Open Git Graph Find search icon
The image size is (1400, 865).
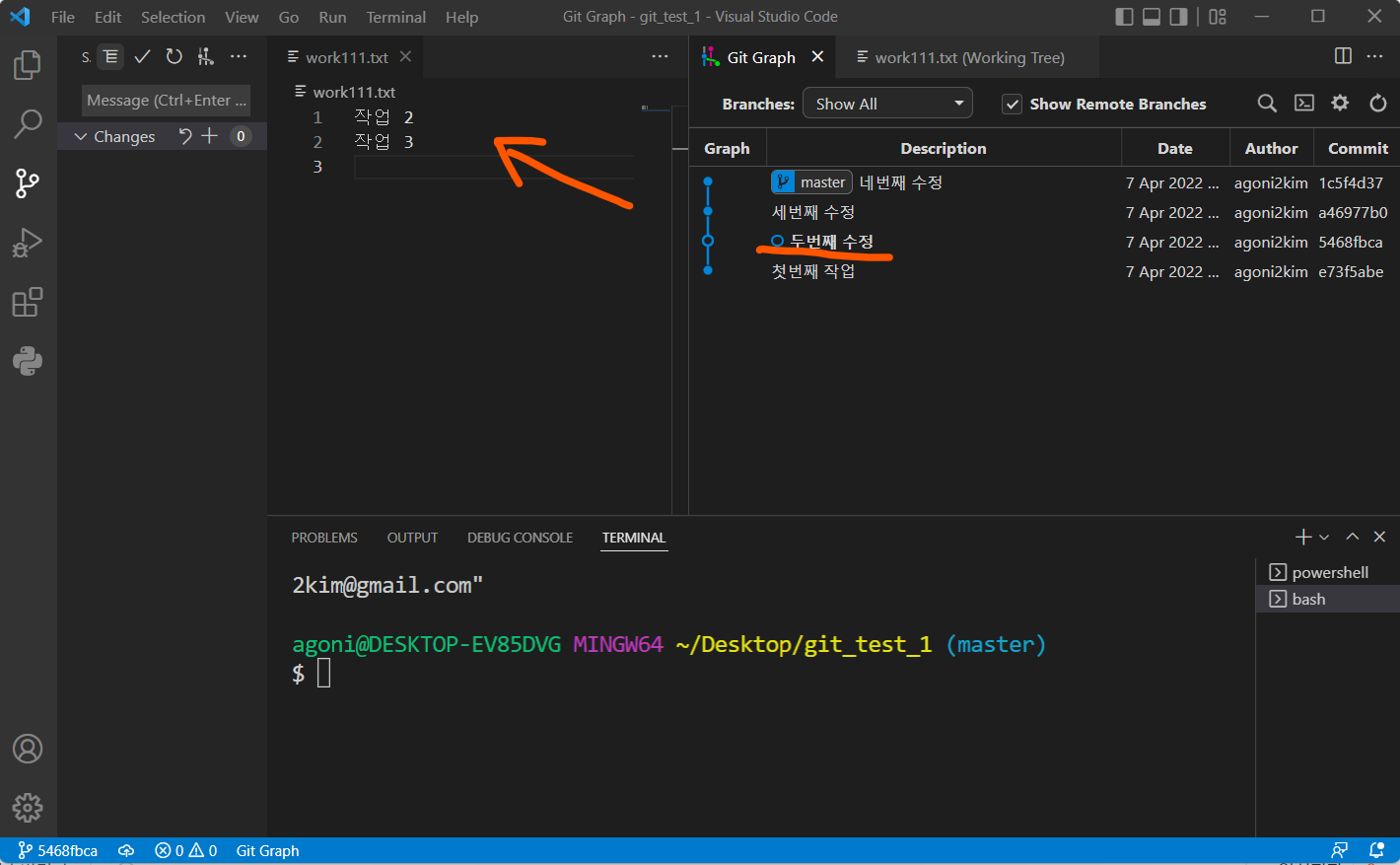point(1267,104)
